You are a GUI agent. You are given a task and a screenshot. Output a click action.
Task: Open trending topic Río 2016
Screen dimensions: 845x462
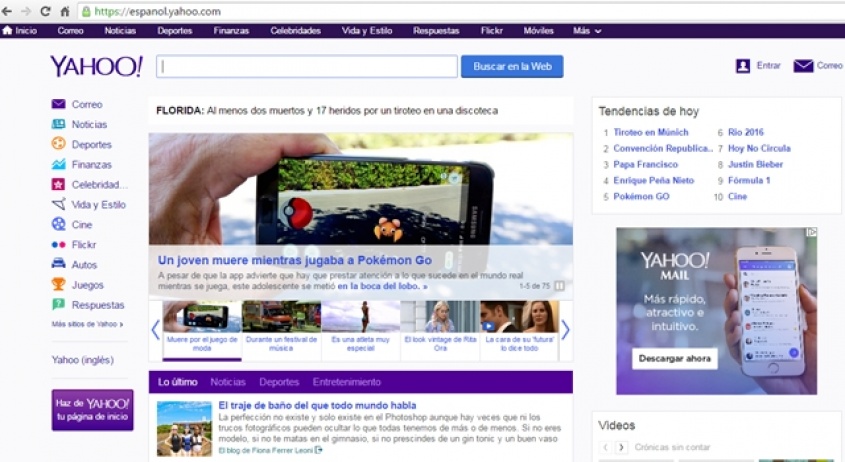[745, 132]
